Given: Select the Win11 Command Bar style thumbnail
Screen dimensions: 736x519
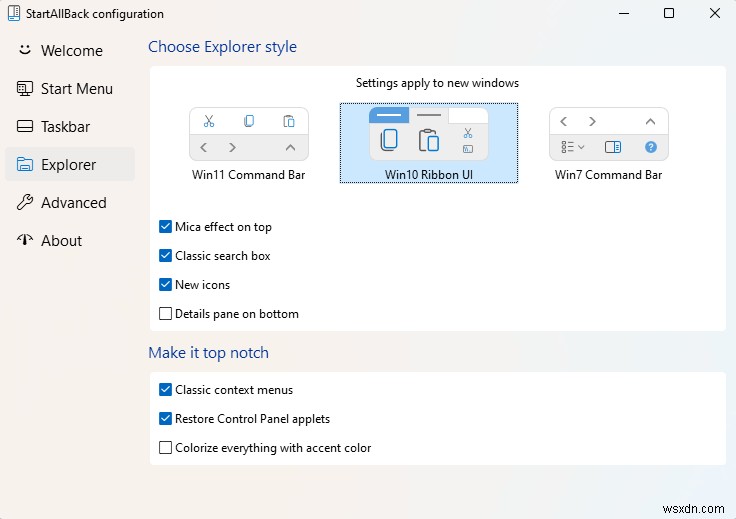Looking at the screenshot, I should [x=249, y=135].
